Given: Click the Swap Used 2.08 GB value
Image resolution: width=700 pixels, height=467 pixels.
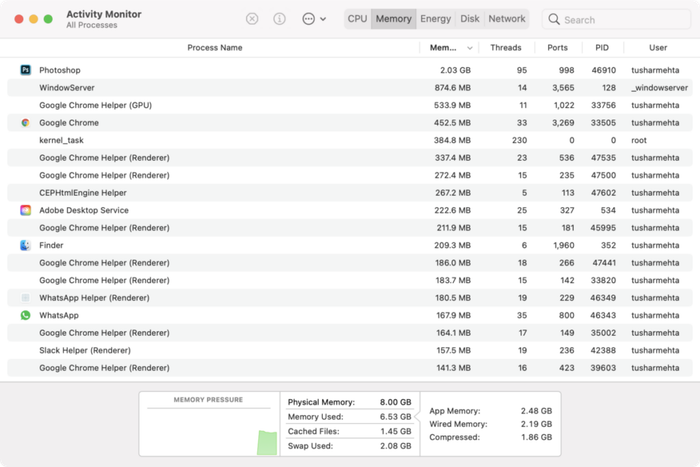Looking at the screenshot, I should point(396,446).
